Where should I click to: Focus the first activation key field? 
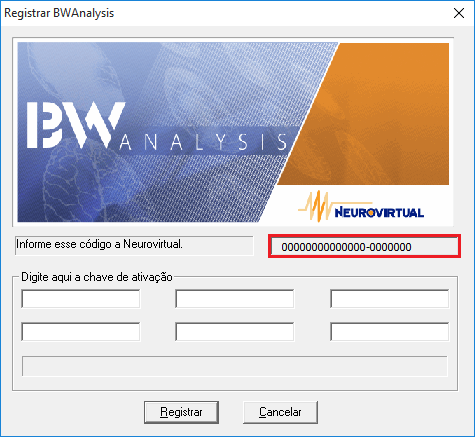[x=81, y=299]
